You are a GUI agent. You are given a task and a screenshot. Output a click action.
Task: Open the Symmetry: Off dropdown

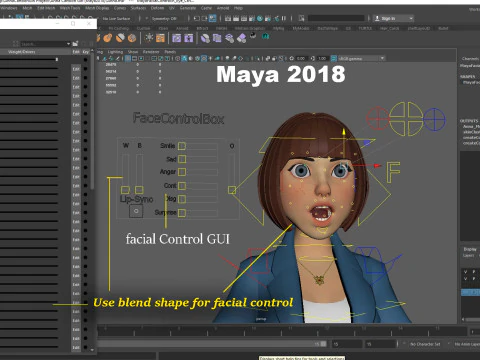point(163,19)
